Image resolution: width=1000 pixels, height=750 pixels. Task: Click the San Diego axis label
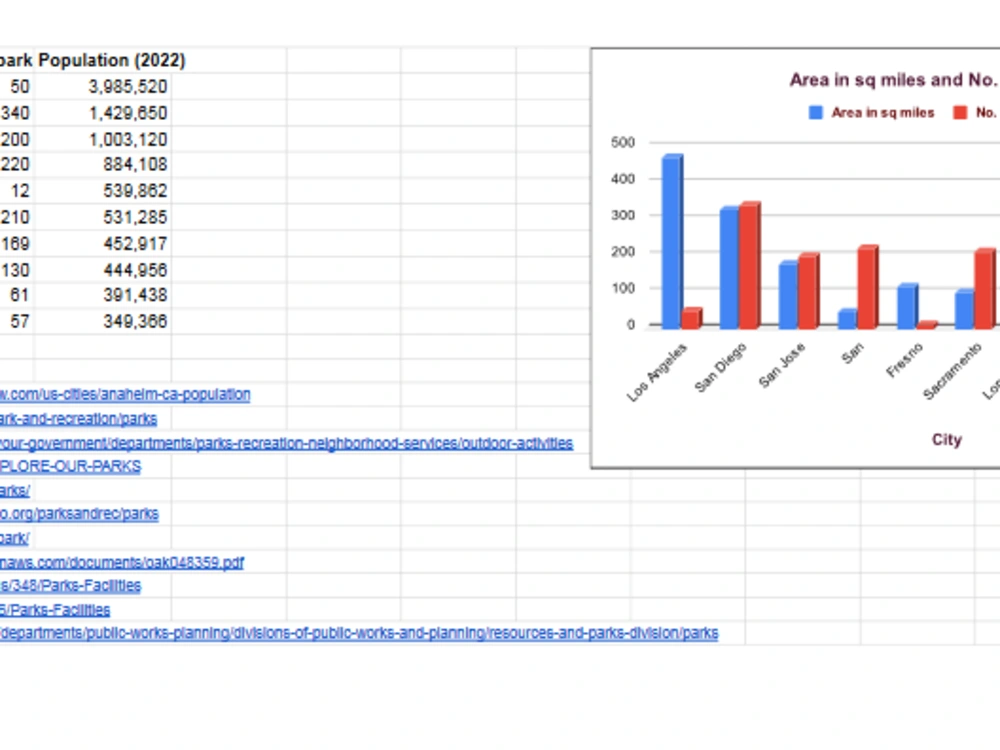[721, 368]
